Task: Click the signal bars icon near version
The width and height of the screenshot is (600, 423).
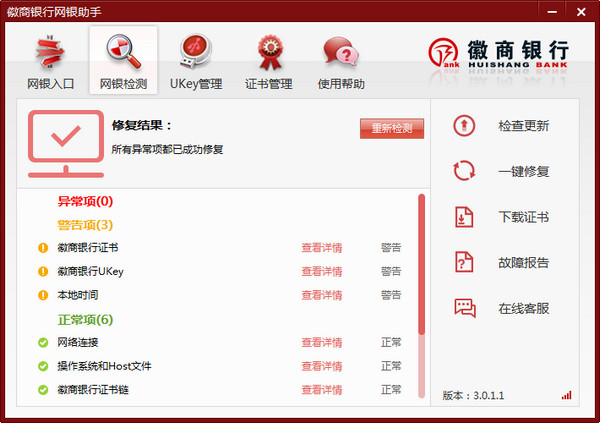Action: [x=566, y=395]
